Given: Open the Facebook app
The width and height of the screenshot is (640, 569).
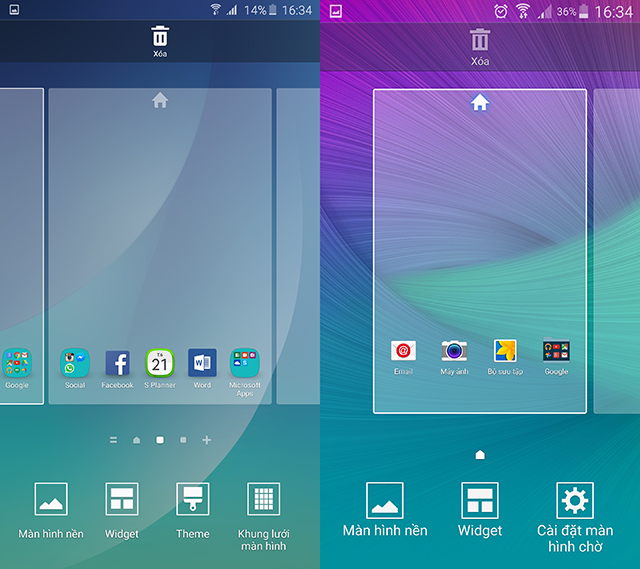Looking at the screenshot, I should (118, 368).
